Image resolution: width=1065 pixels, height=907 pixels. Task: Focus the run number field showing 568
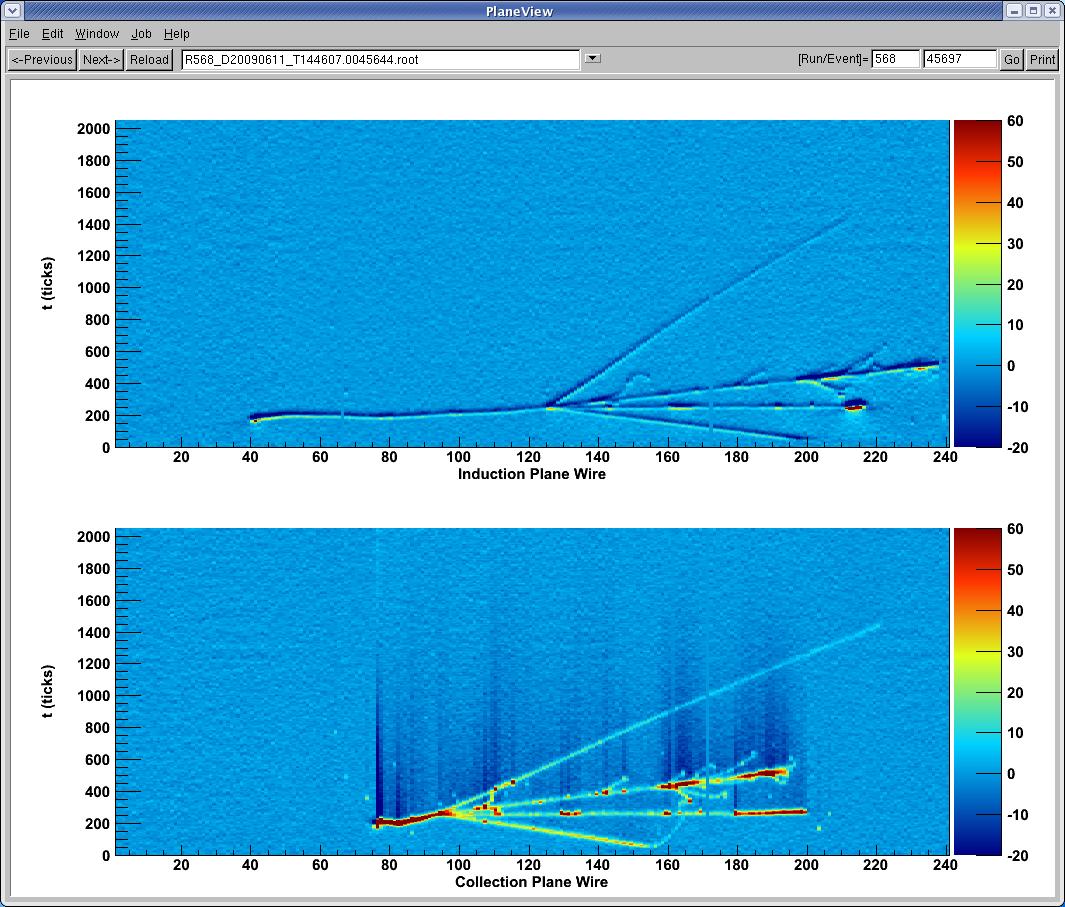point(895,60)
